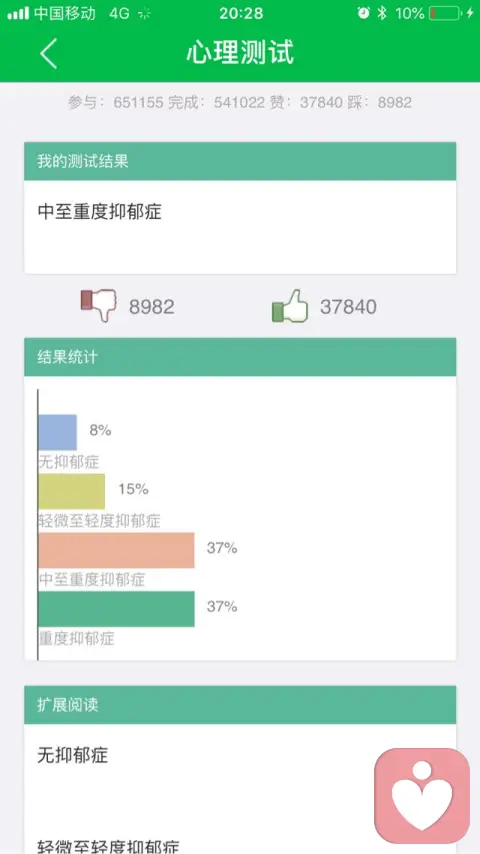Select the yellow 15% bar
This screenshot has width=480, height=854.
pyautogui.click(x=71, y=491)
